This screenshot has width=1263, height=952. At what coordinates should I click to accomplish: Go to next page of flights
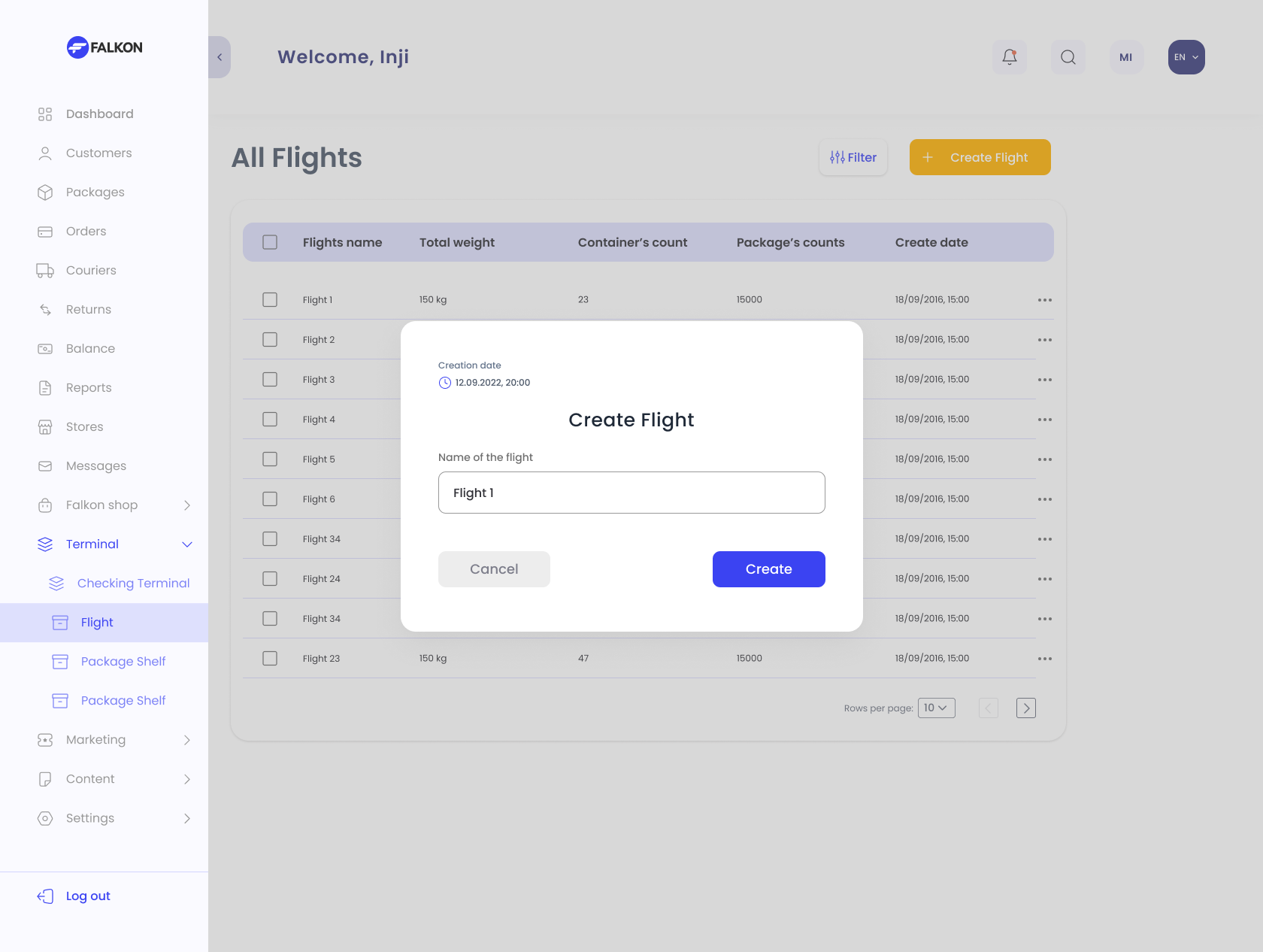click(x=1025, y=708)
